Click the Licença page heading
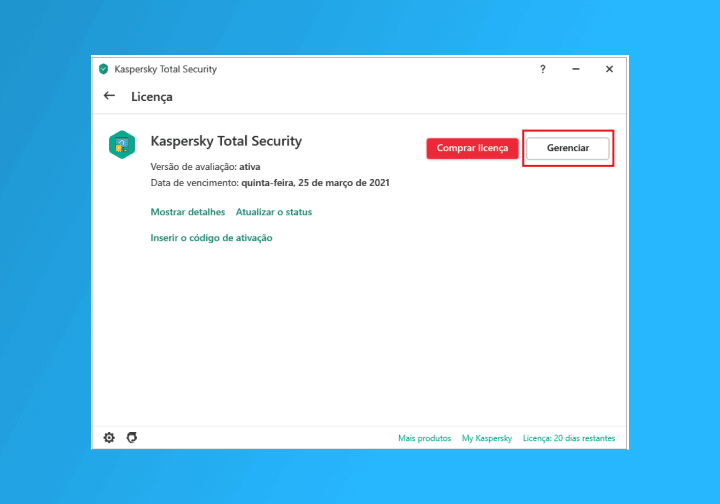This screenshot has width=720, height=504. (x=152, y=97)
